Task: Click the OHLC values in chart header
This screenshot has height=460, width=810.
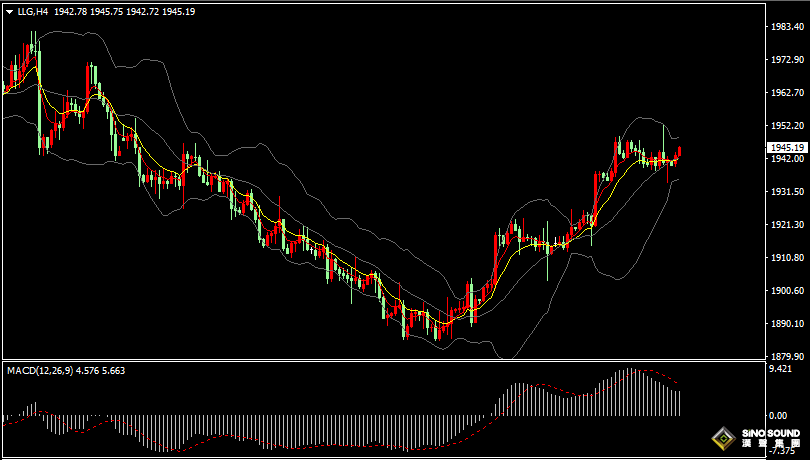Action: [x=124, y=12]
